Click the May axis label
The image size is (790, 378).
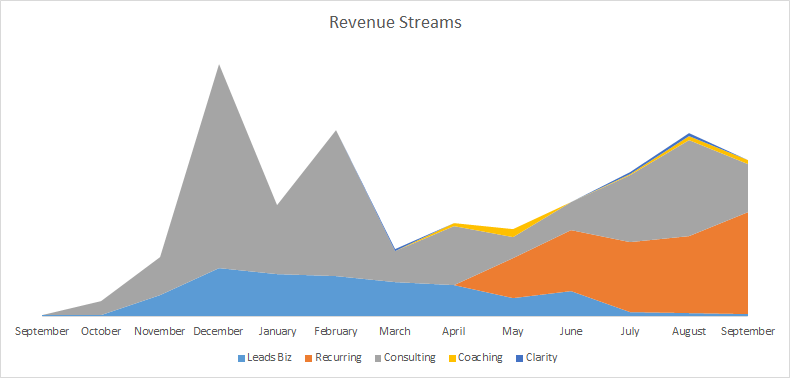point(512,332)
